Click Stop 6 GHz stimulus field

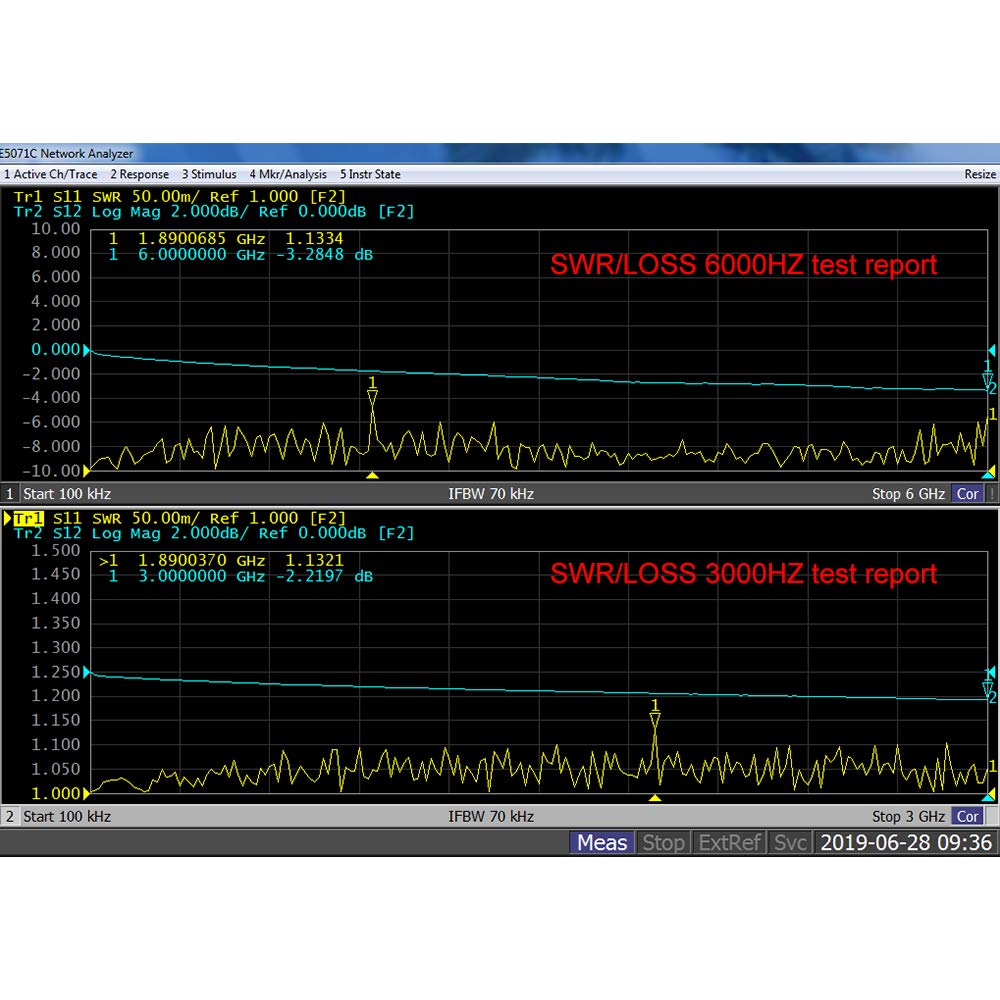tap(908, 494)
